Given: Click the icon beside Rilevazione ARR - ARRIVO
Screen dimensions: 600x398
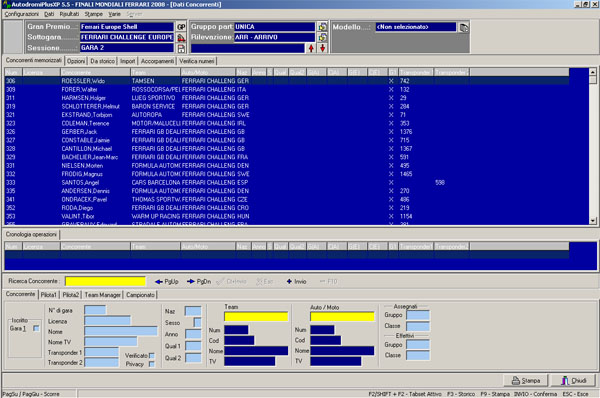Looking at the screenshot, I should [x=323, y=38].
